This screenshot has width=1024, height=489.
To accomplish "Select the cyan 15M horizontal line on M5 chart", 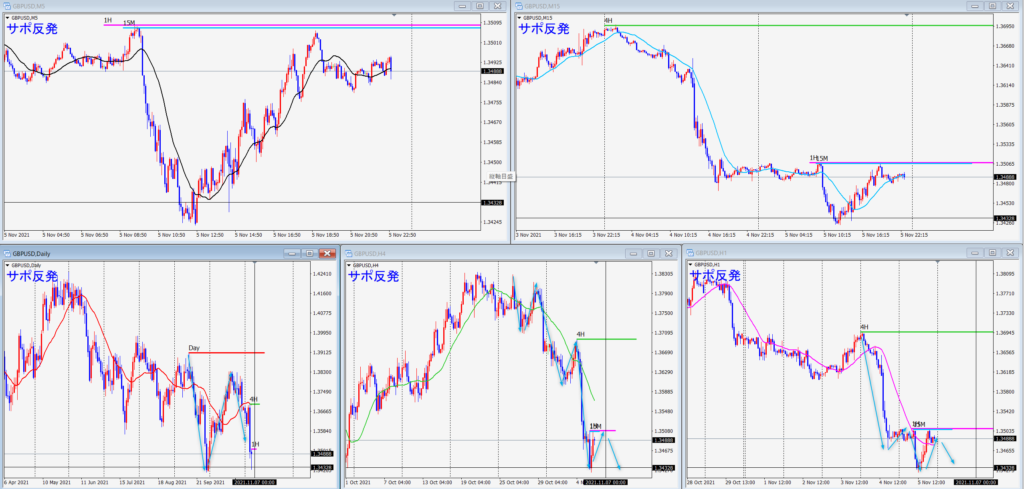I will (302, 28).
